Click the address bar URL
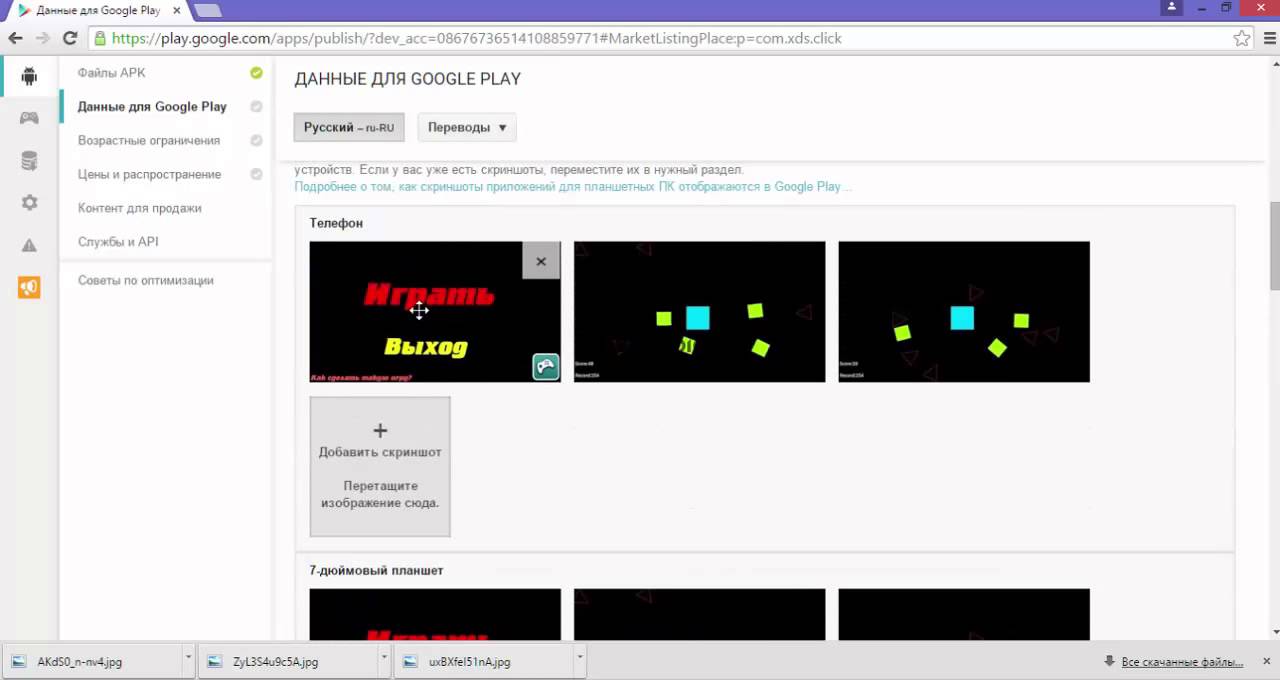1280x680 pixels. tap(476, 38)
